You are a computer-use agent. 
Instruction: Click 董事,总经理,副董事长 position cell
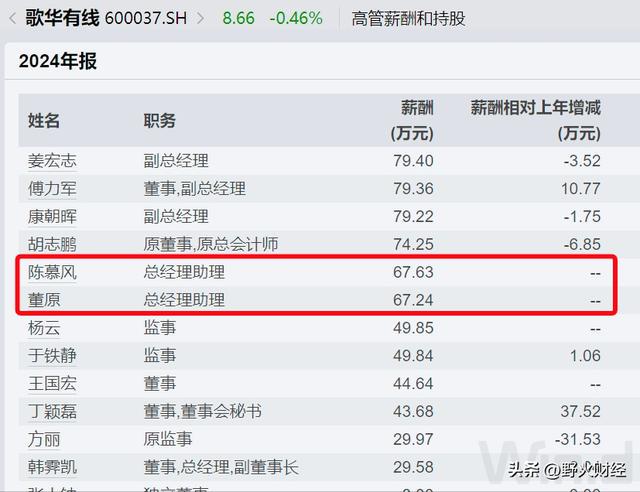(x=221, y=467)
